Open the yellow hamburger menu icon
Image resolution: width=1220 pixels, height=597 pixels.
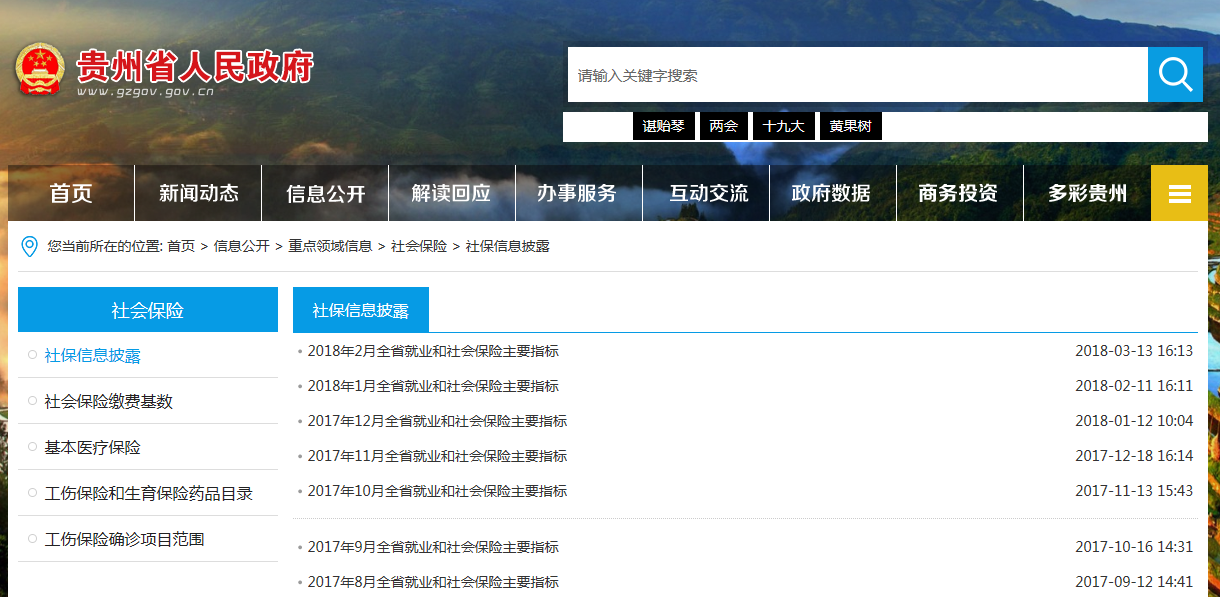(x=1179, y=193)
